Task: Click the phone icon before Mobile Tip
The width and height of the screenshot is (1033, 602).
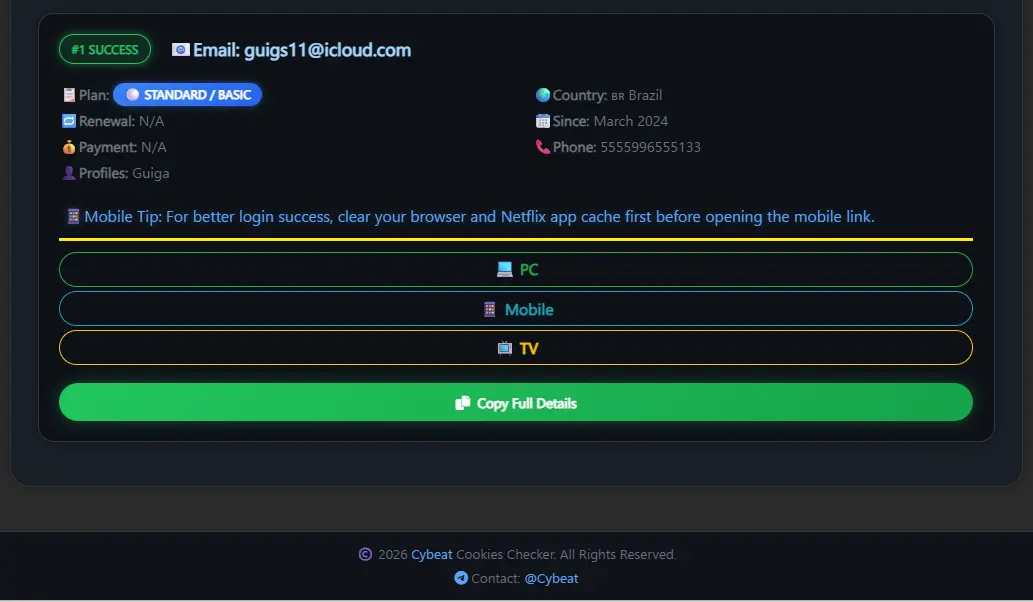Action: click(73, 216)
